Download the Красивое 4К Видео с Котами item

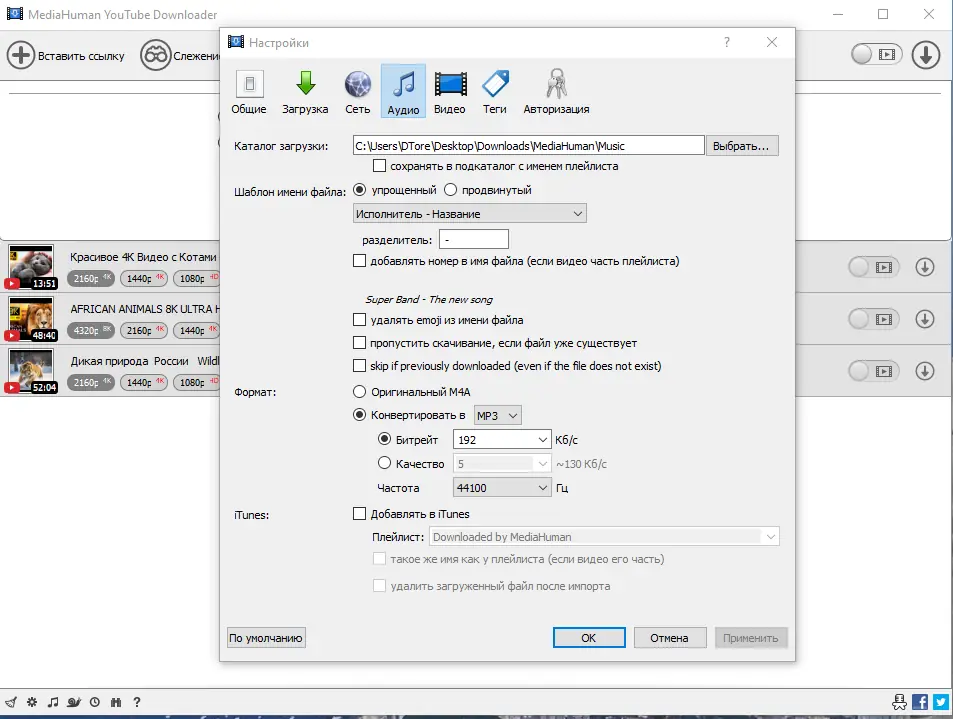(x=924, y=267)
